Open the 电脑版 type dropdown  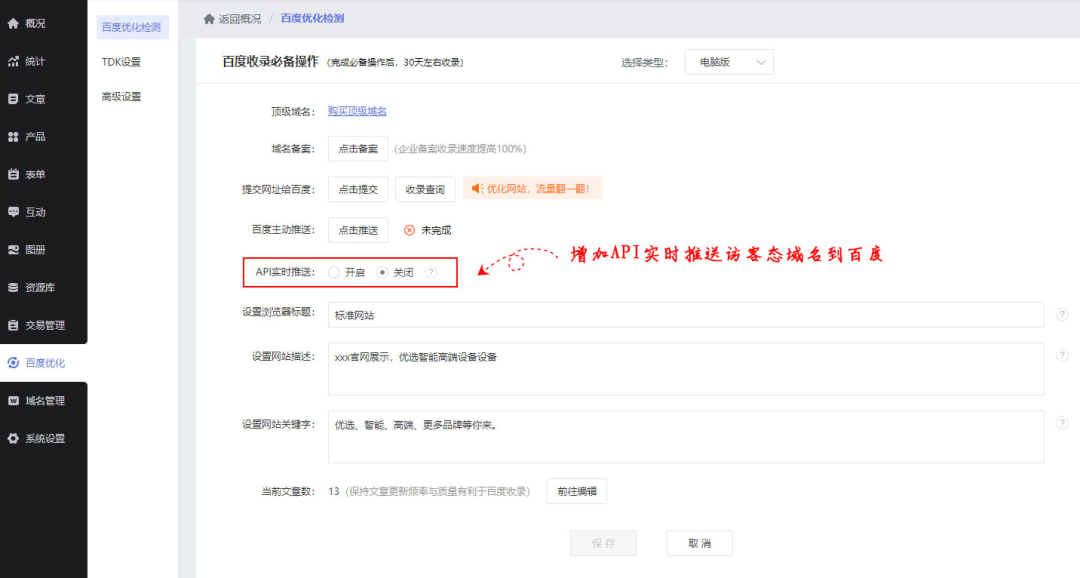[x=729, y=62]
